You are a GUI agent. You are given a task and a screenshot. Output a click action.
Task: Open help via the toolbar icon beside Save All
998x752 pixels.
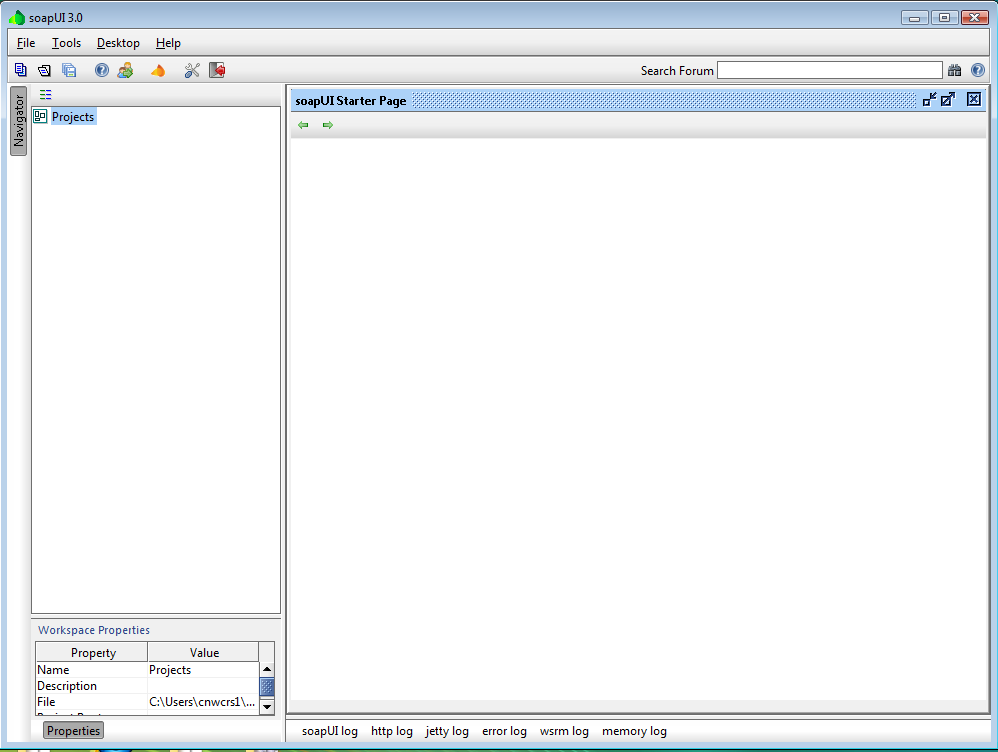(x=101, y=70)
